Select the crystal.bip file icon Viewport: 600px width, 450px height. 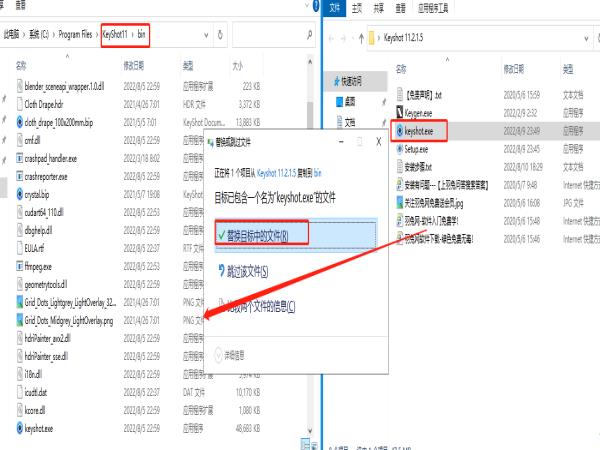(x=20, y=194)
